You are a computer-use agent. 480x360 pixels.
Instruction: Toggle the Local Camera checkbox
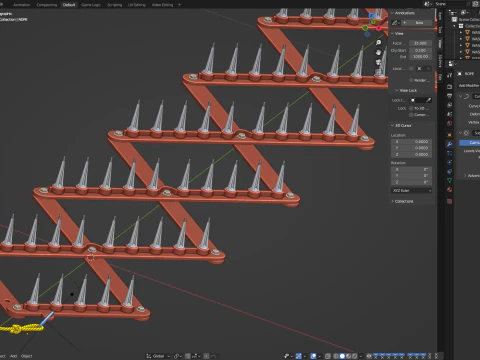[411, 68]
